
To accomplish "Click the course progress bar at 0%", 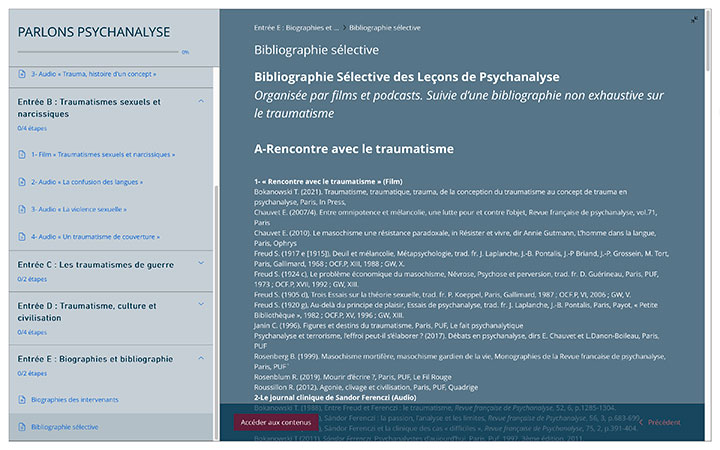I will (98, 52).
